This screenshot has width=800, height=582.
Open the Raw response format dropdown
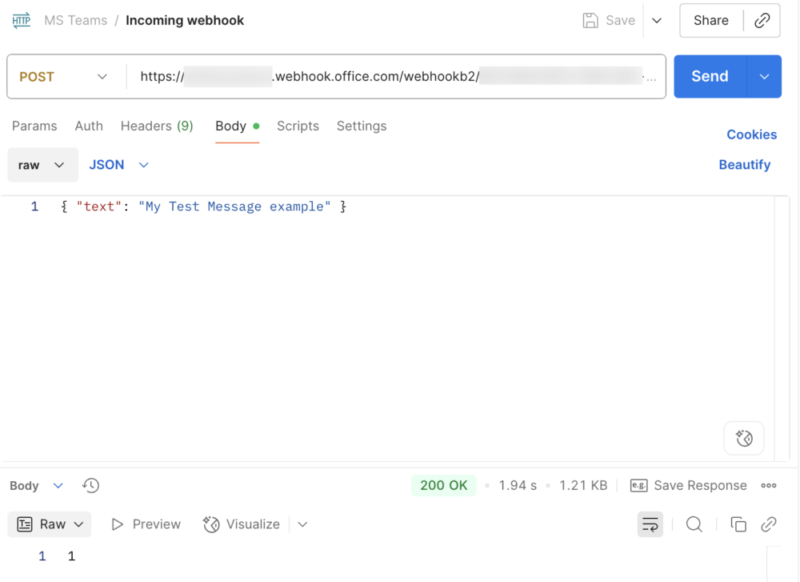tap(49, 524)
